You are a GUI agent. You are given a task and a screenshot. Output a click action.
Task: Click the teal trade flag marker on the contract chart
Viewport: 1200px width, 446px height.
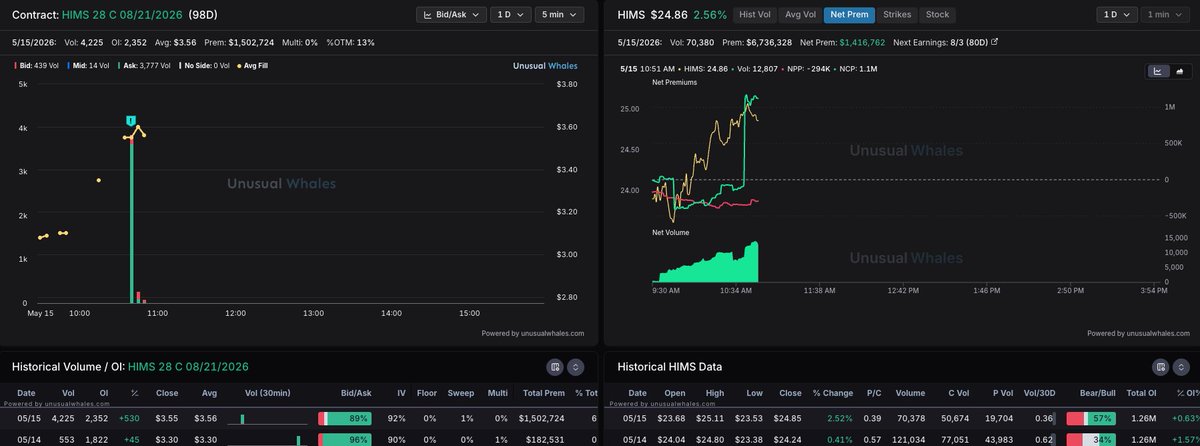(131, 121)
